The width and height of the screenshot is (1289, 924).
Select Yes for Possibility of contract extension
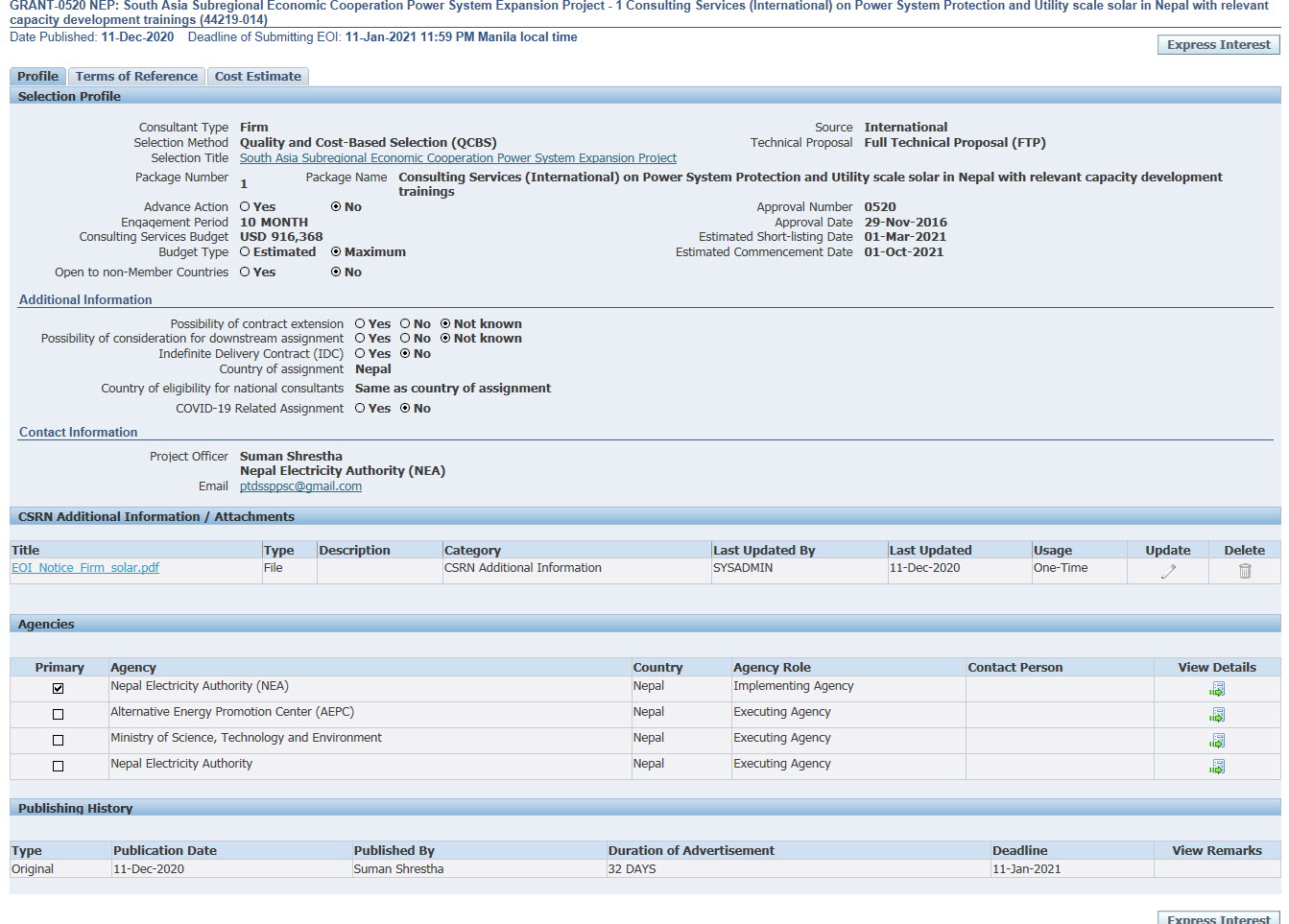pyautogui.click(x=360, y=323)
